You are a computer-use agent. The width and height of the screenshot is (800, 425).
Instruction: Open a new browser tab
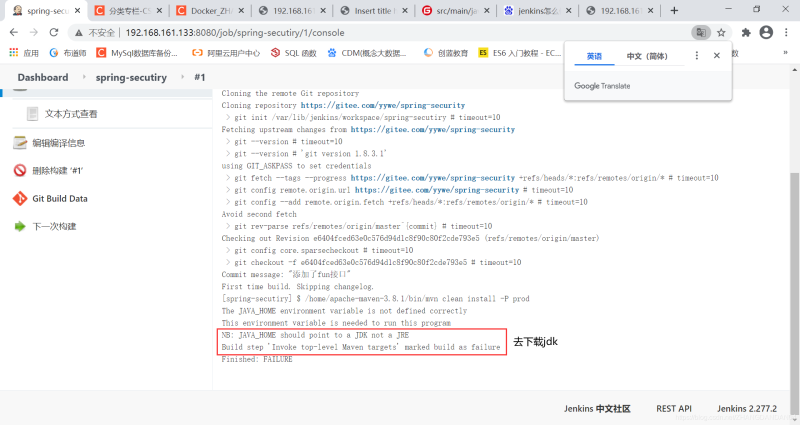673,11
